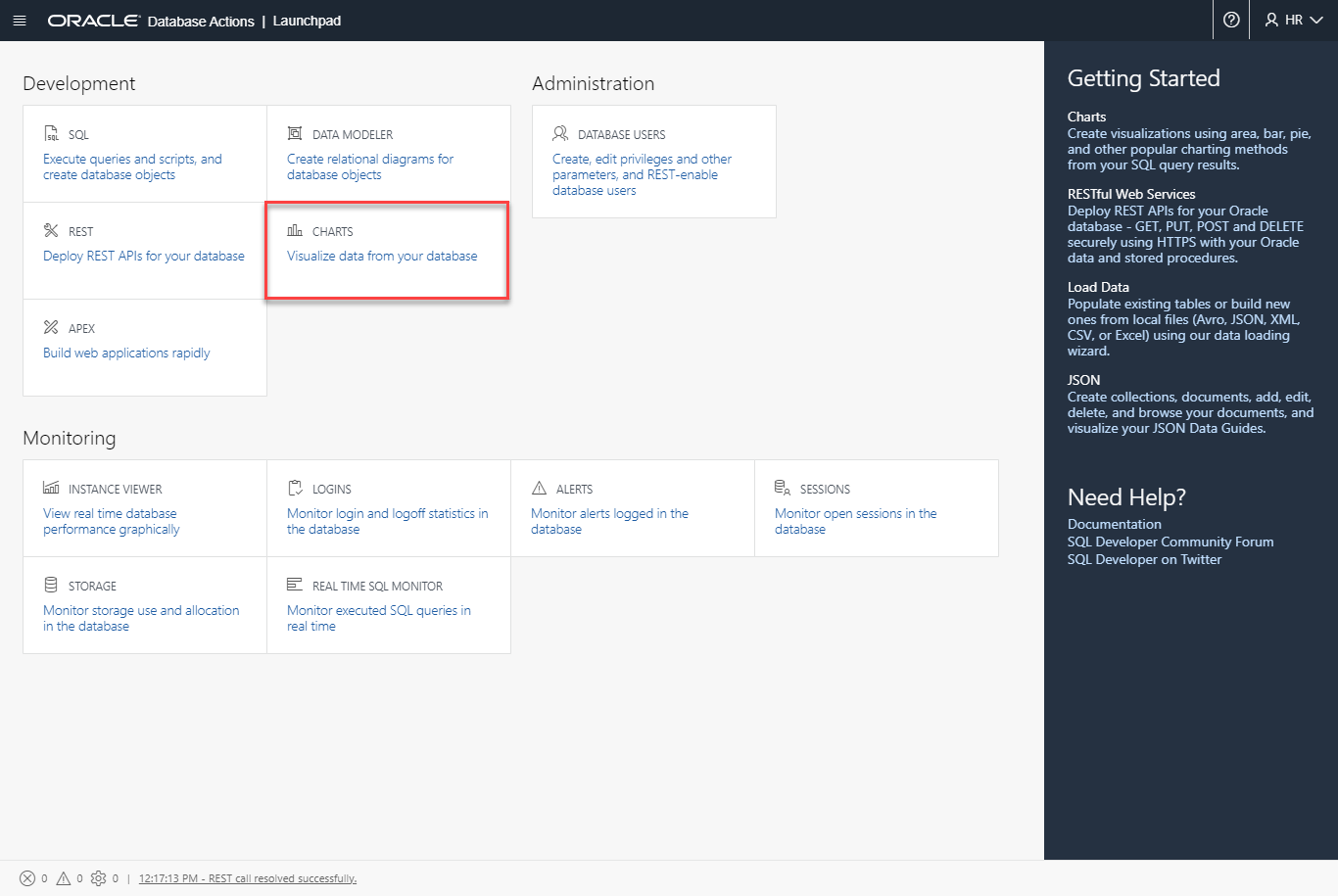Image resolution: width=1338 pixels, height=896 pixels.
Task: Open SQL Developer Community Forum link
Action: click(x=1171, y=542)
